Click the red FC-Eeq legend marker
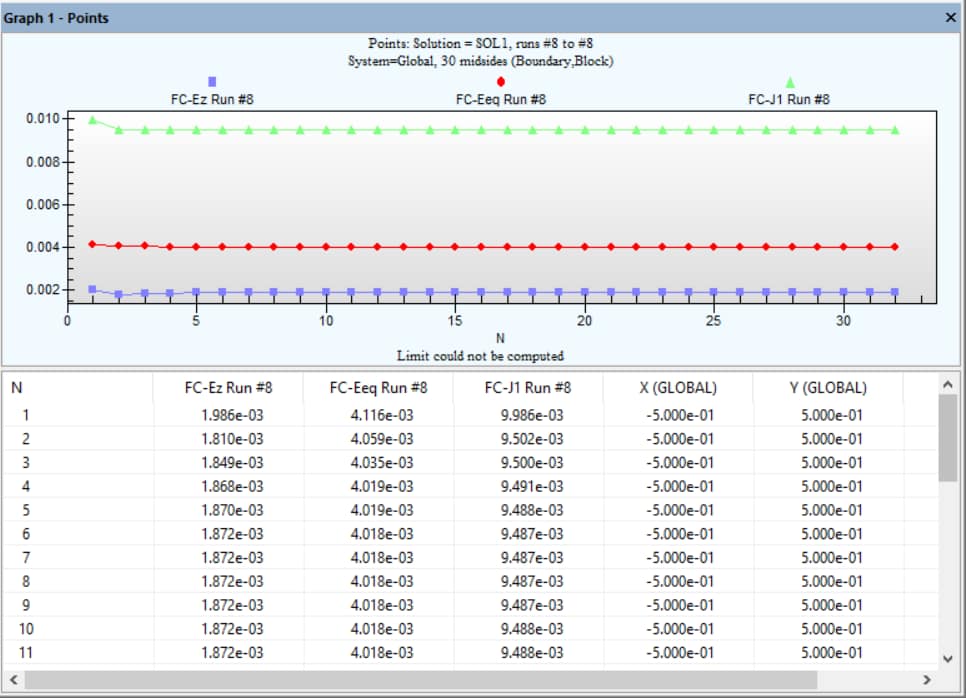The image size is (966, 698). (500, 82)
